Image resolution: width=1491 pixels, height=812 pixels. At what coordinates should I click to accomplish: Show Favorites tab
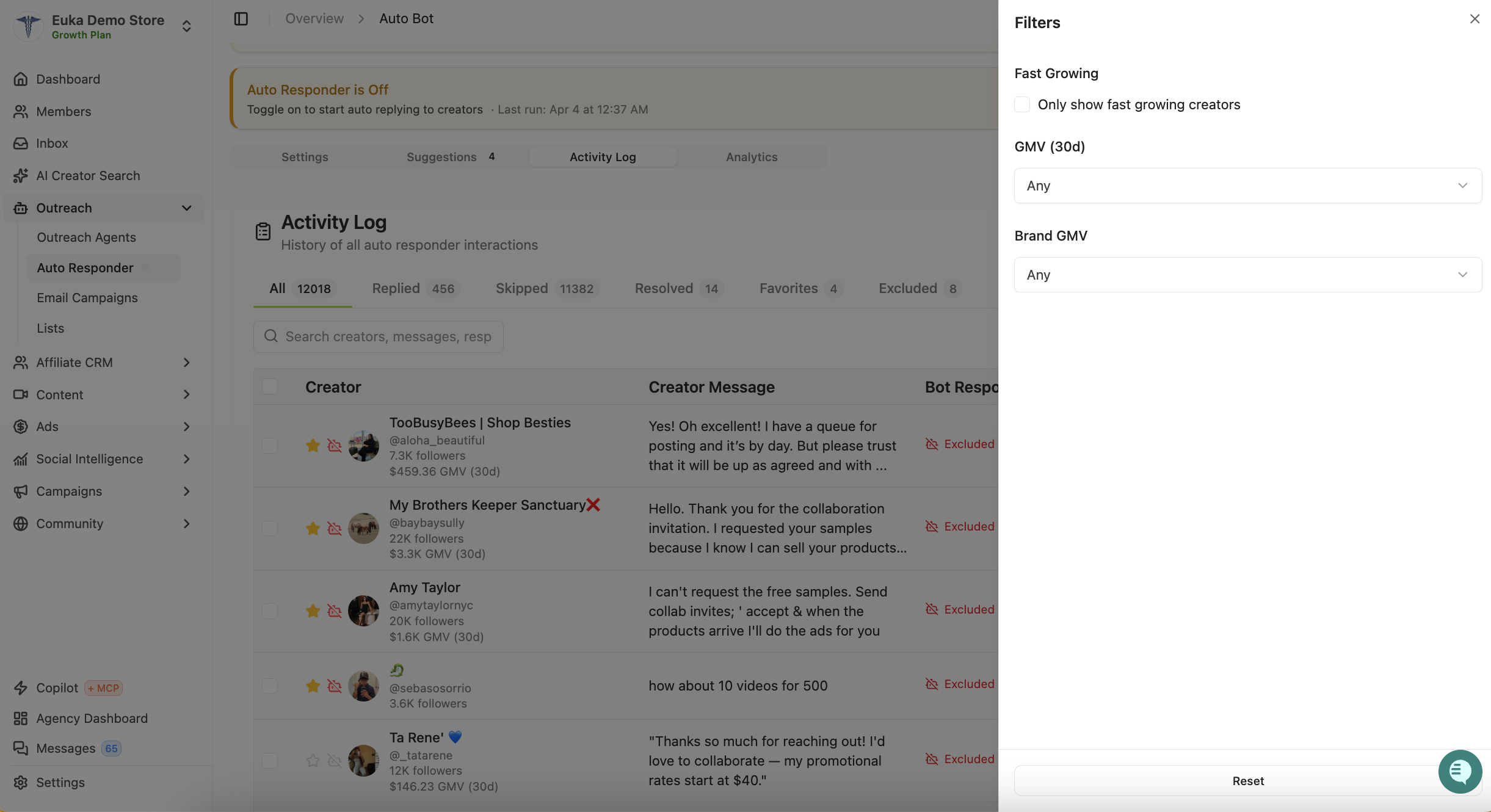click(801, 289)
